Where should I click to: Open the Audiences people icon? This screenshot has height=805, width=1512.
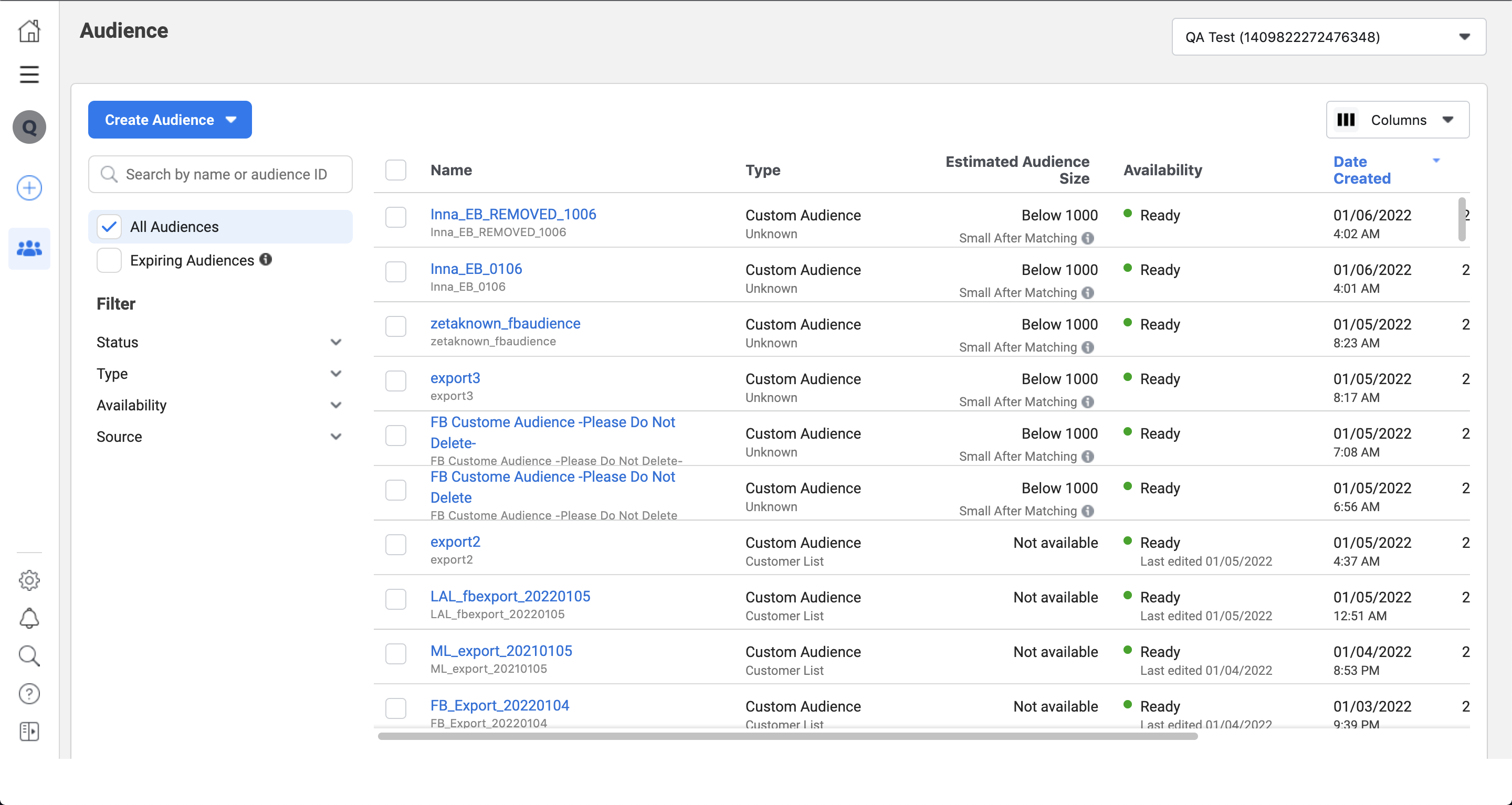point(29,249)
